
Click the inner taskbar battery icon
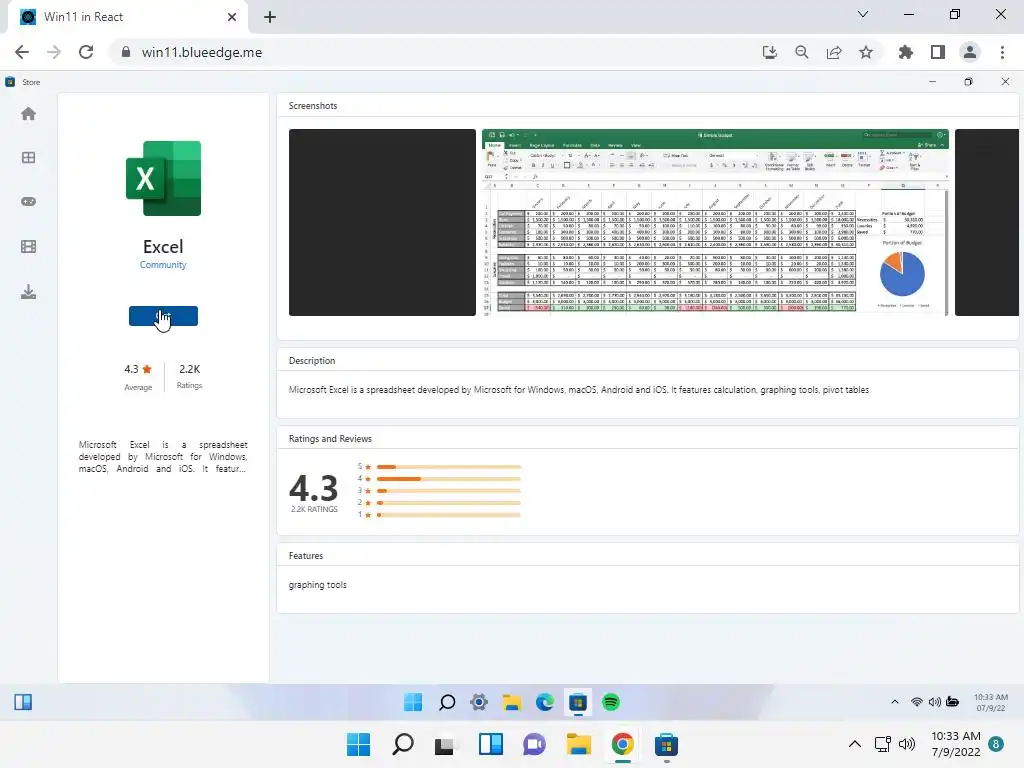click(953, 702)
